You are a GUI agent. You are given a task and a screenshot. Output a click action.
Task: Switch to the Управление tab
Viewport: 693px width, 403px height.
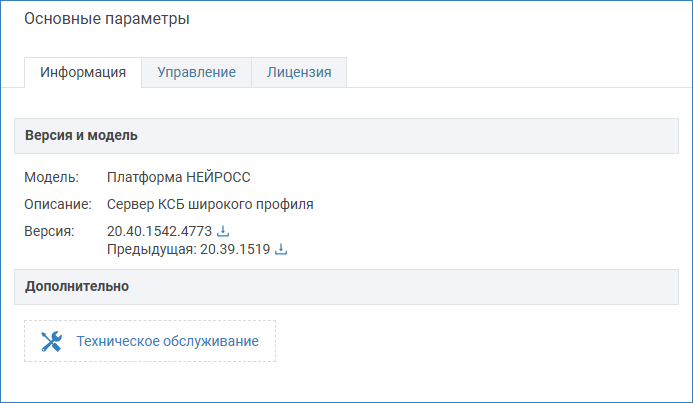197,72
